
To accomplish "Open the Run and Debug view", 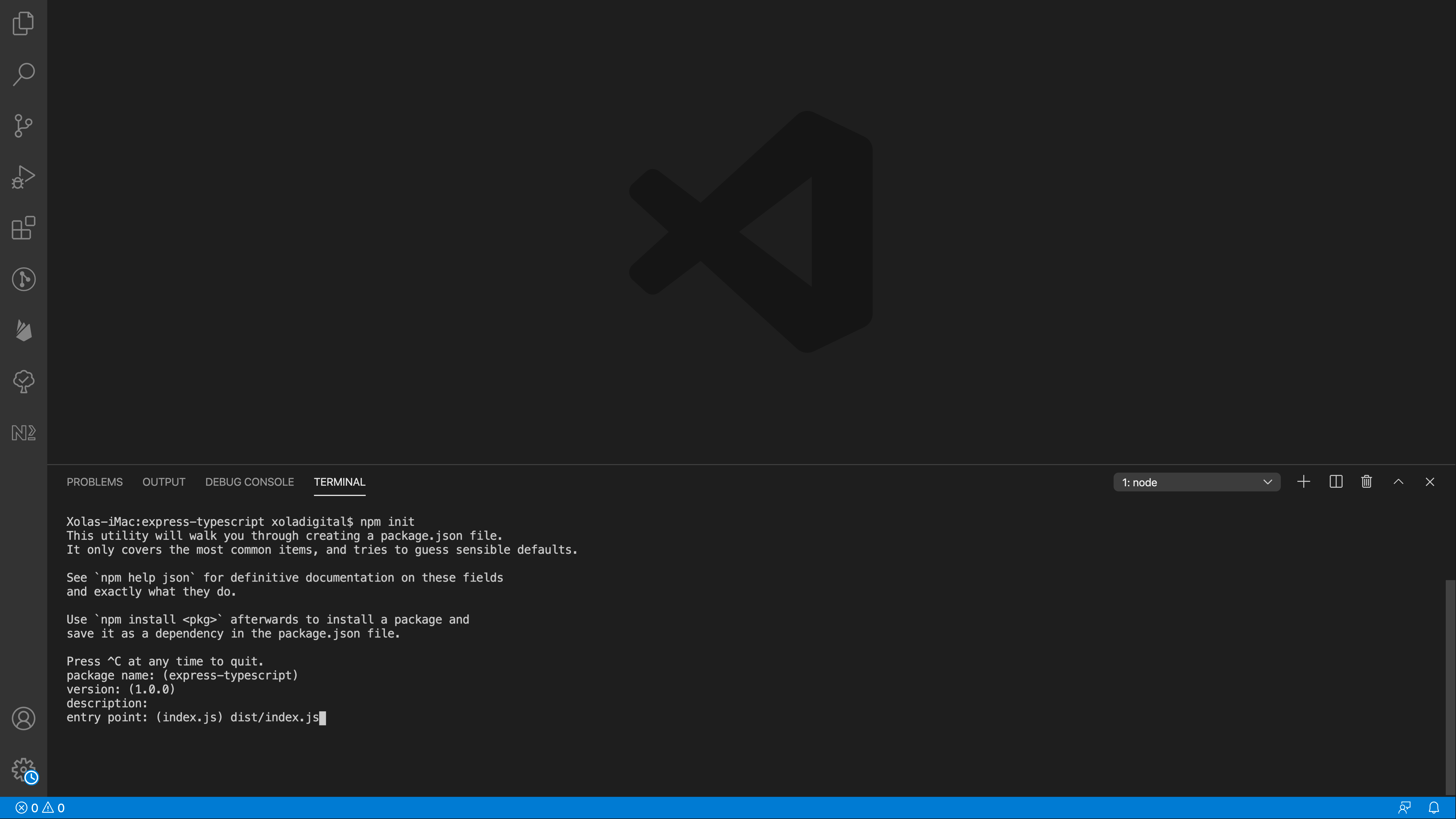I will (23, 177).
